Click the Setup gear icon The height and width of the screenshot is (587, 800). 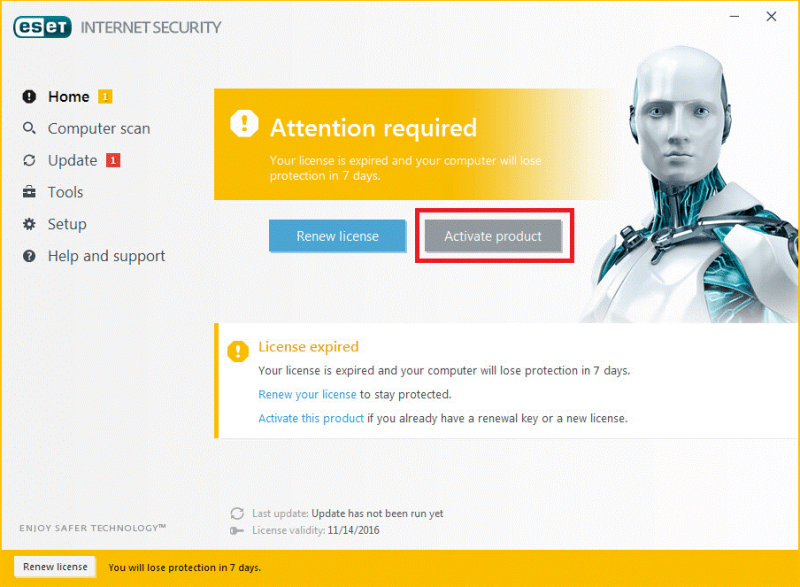(x=29, y=224)
